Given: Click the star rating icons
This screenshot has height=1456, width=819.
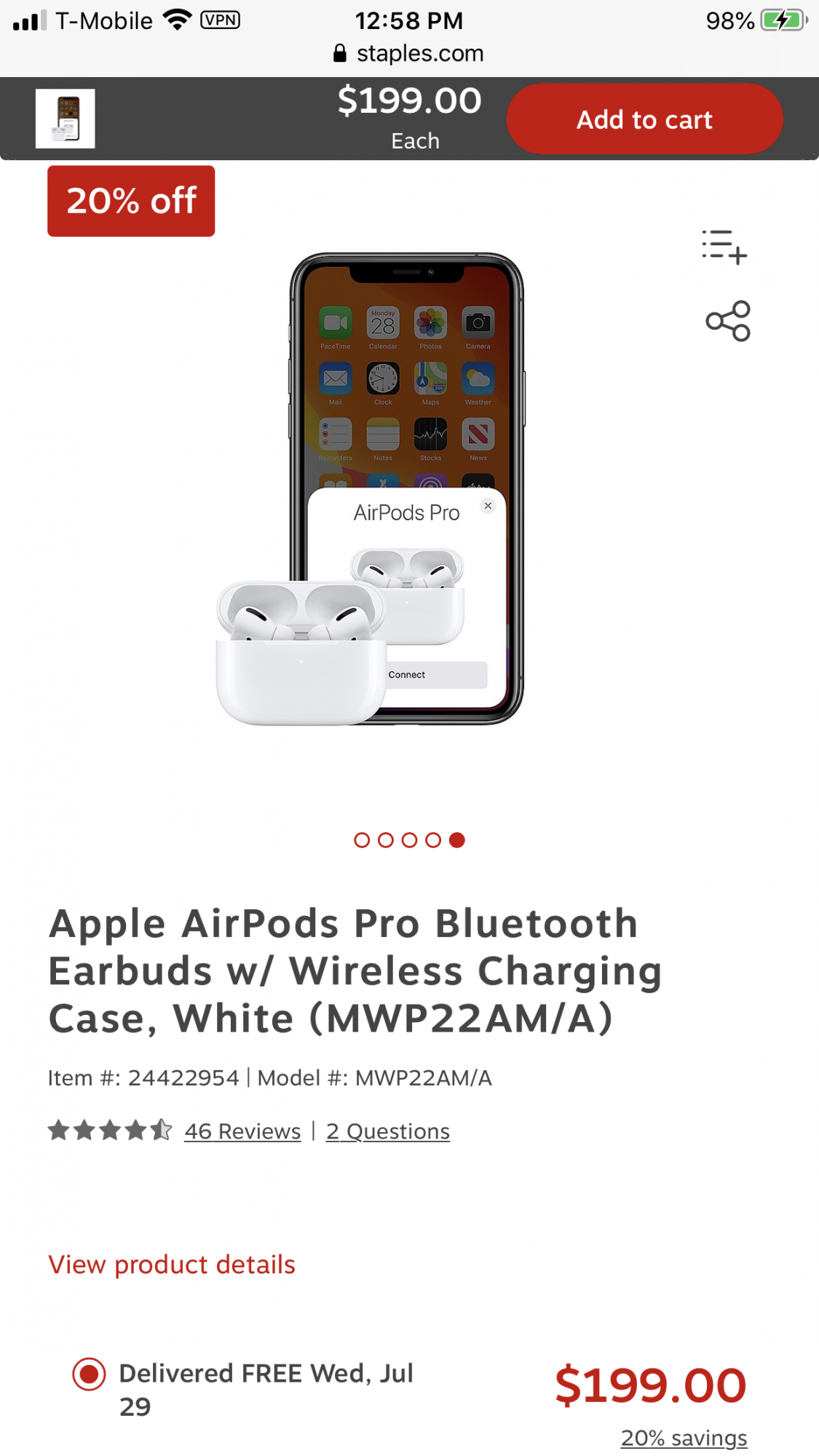Looking at the screenshot, I should 110,1131.
